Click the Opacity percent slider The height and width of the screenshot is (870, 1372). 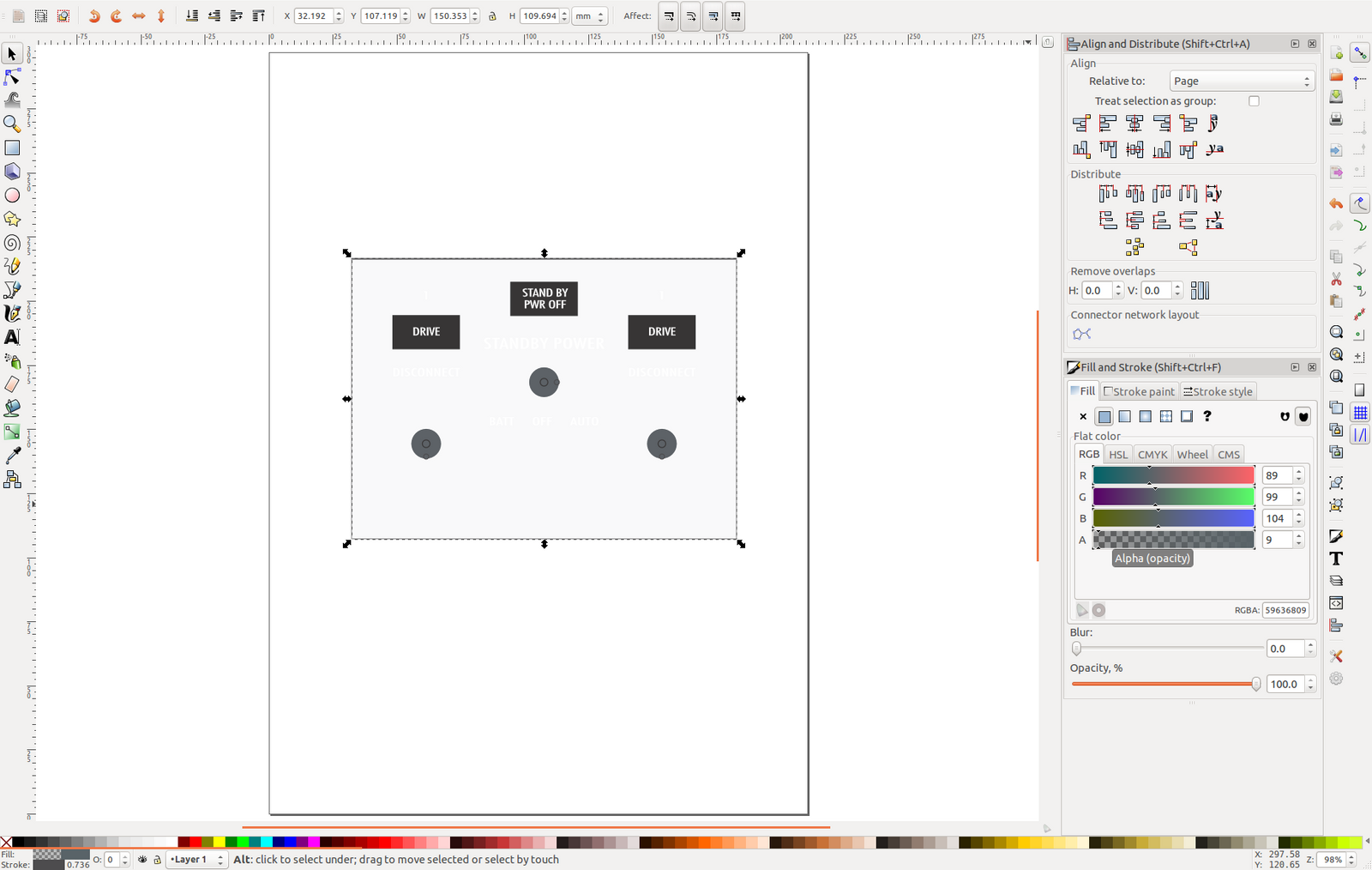(x=1164, y=684)
